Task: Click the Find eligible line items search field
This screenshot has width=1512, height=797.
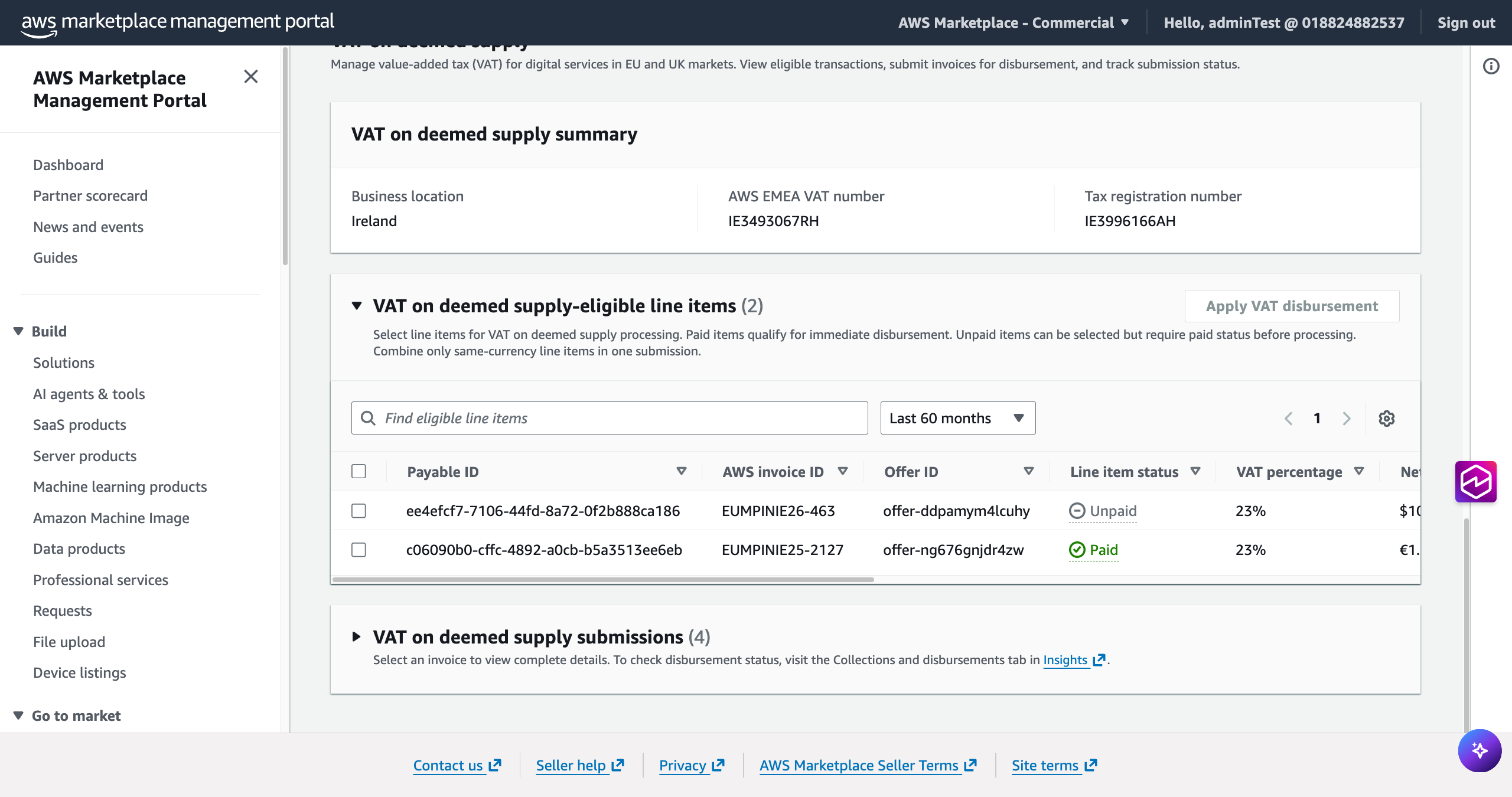Action: [x=610, y=418]
